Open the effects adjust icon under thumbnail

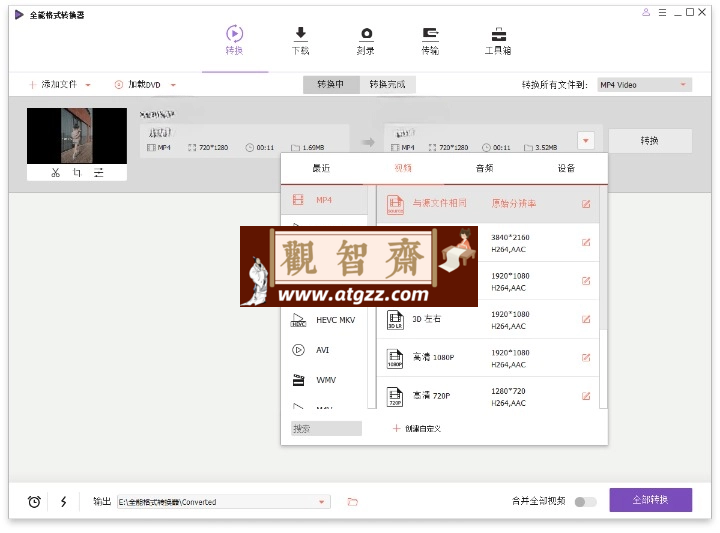point(99,173)
